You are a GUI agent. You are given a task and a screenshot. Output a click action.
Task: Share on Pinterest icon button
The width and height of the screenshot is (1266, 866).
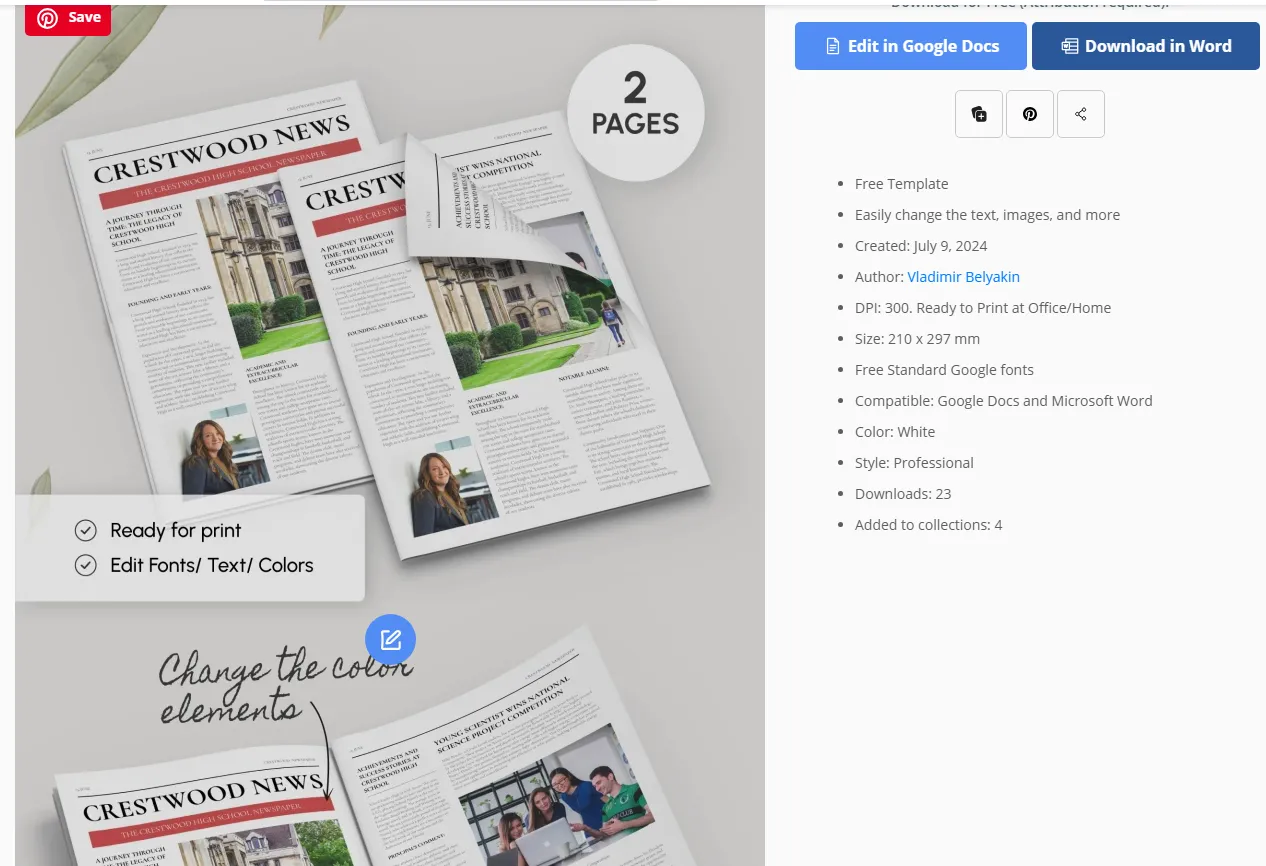tap(1030, 114)
